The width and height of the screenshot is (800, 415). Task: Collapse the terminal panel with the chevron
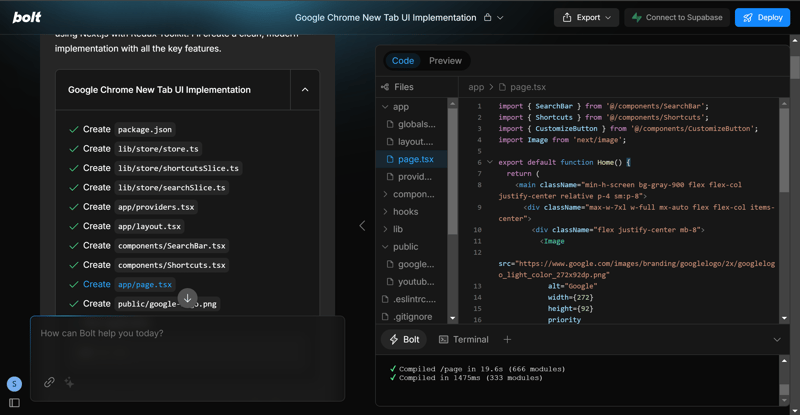tap(777, 339)
